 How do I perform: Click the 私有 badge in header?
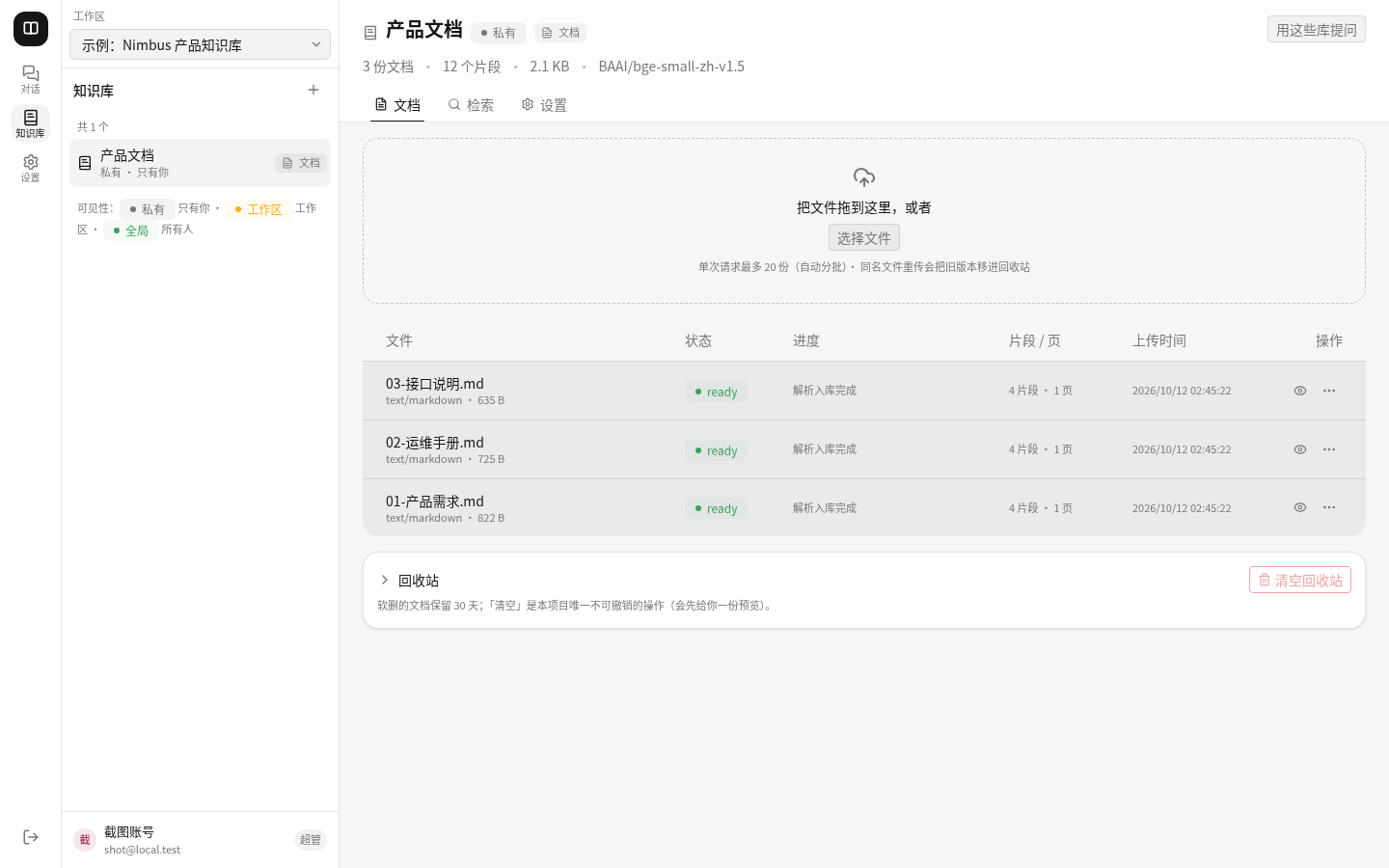(499, 33)
